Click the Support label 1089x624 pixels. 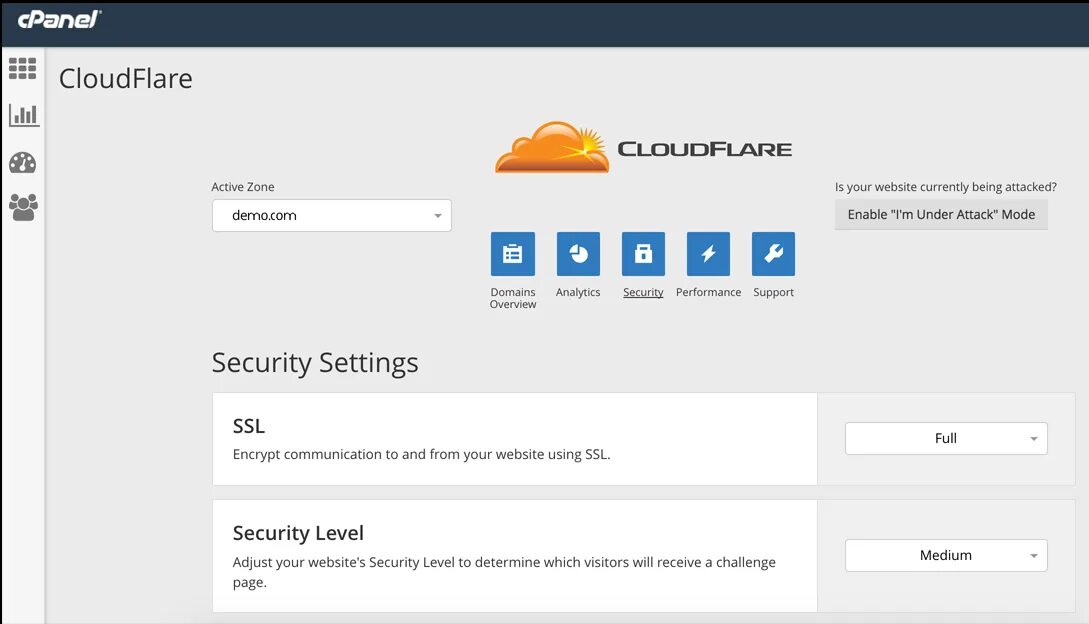(x=773, y=293)
